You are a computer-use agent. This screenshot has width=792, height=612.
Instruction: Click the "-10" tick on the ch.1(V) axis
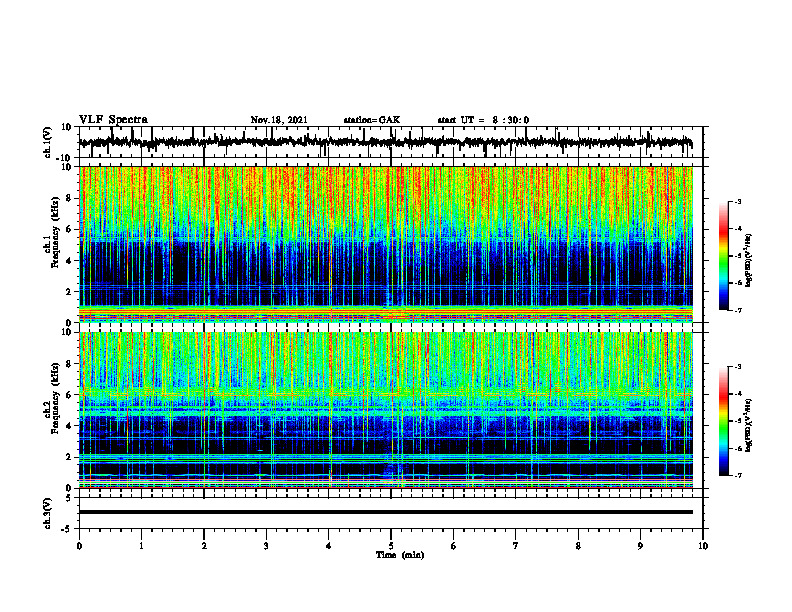tap(65, 158)
